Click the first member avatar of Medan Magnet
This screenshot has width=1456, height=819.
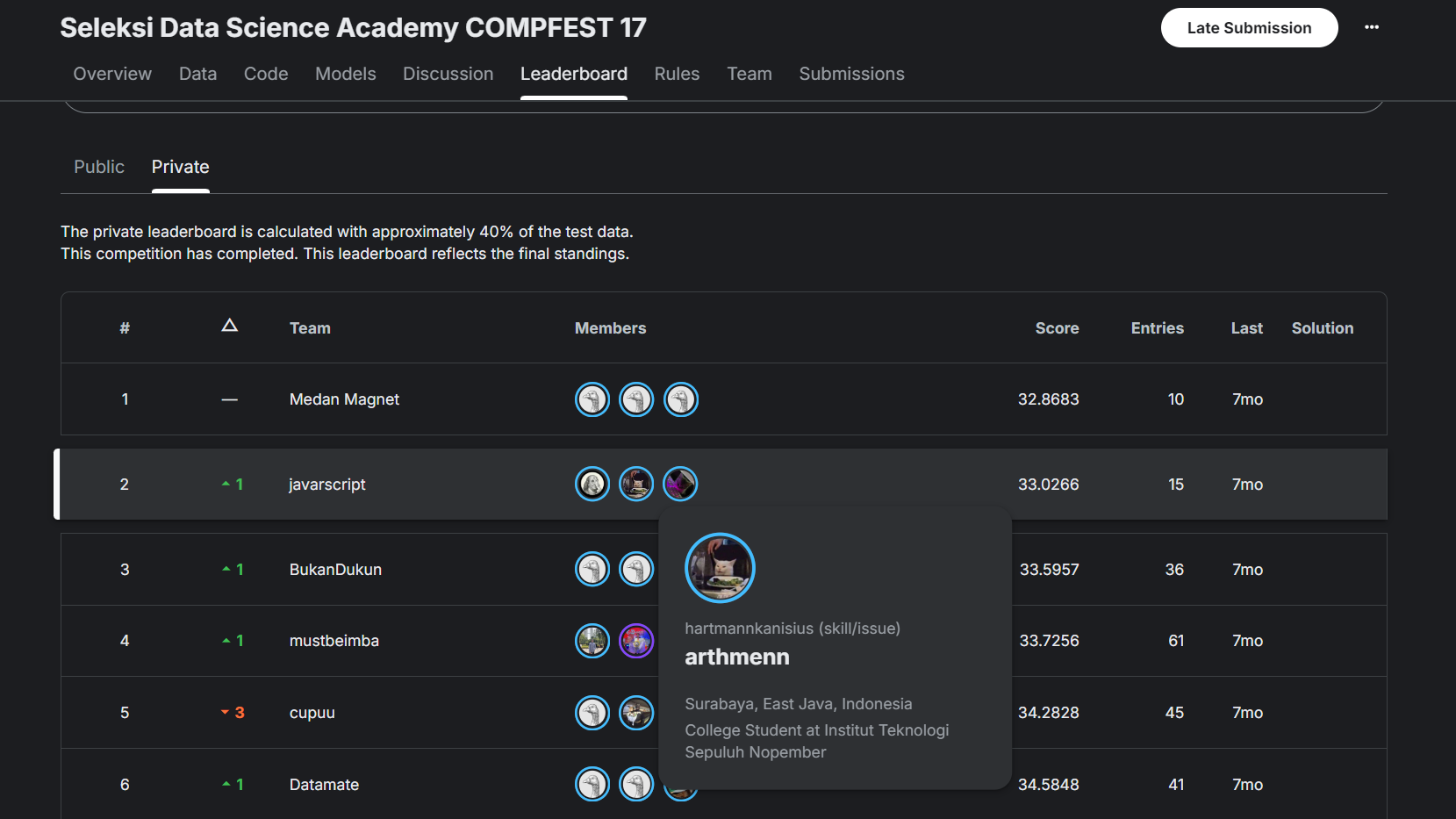pyautogui.click(x=592, y=399)
